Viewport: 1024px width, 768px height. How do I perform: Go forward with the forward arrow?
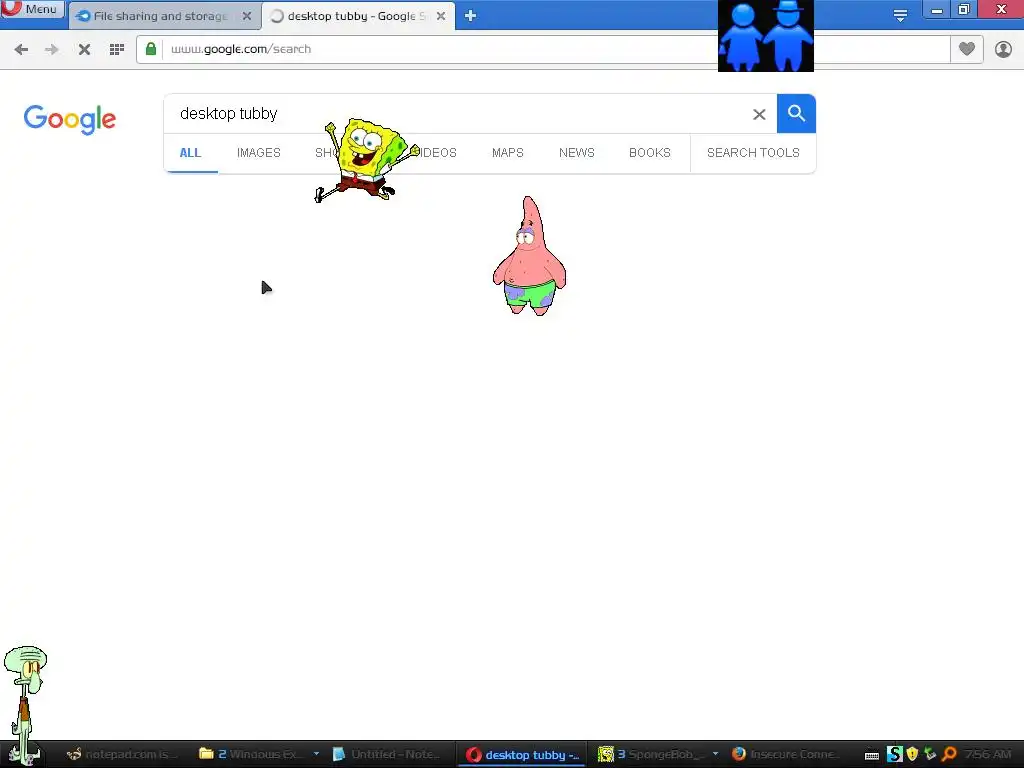pyautogui.click(x=51, y=49)
